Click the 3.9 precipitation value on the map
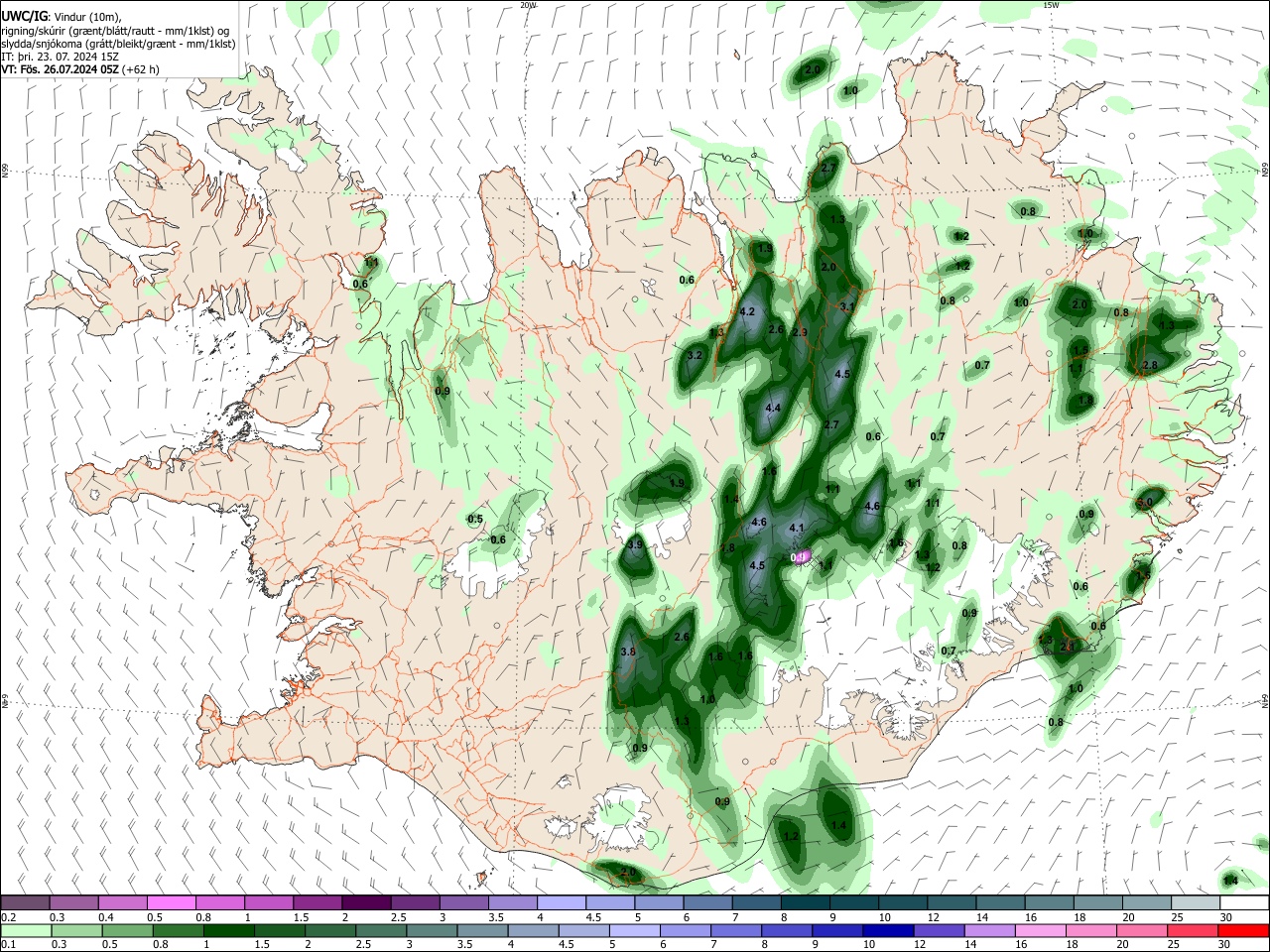The image size is (1270, 952). 636,544
